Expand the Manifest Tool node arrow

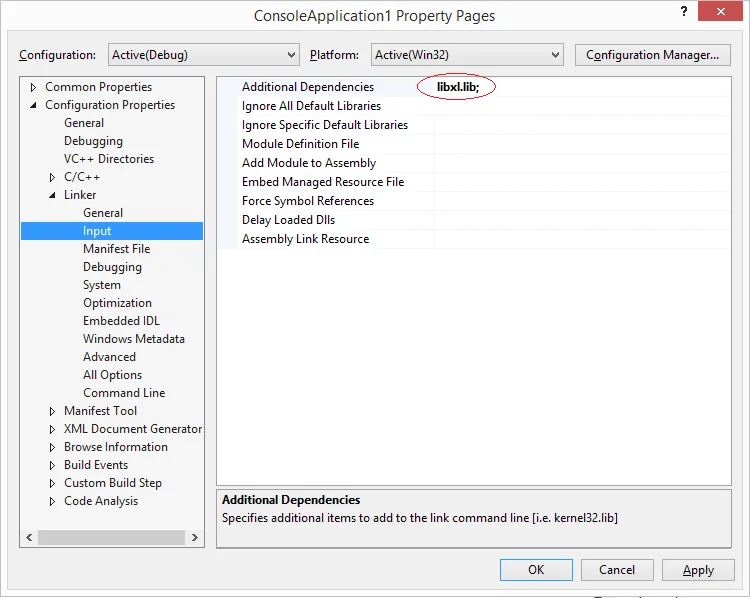pos(52,411)
